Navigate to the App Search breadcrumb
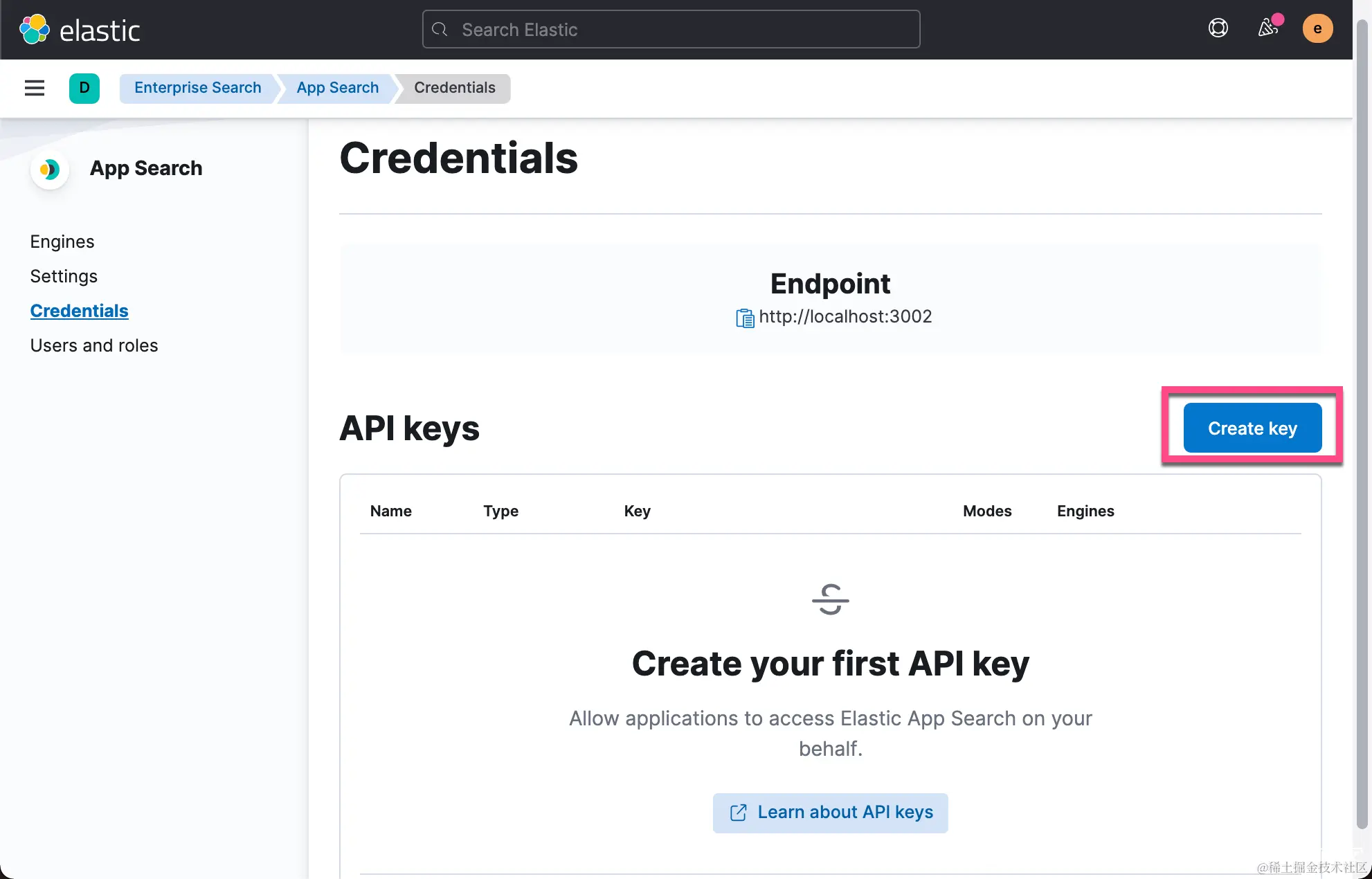This screenshot has height=879, width=1372. coord(337,88)
